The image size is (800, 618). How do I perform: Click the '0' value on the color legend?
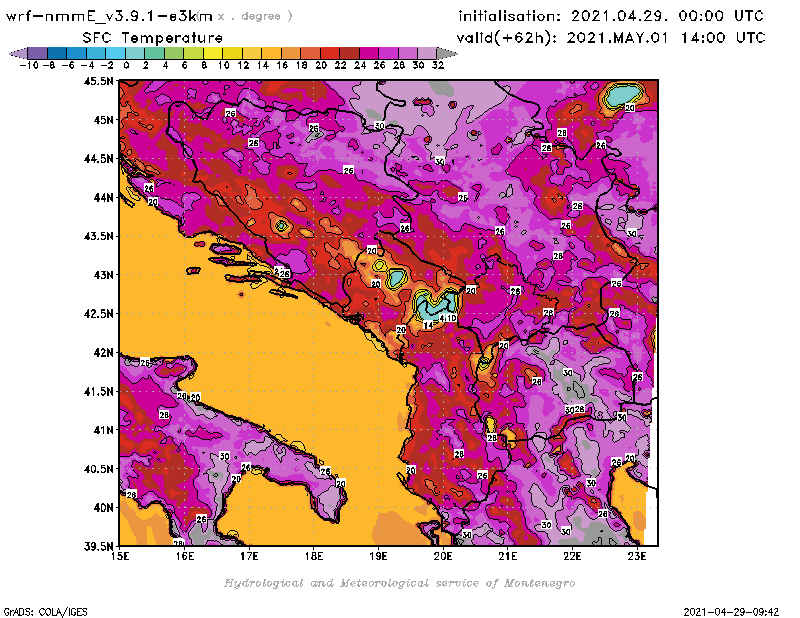[x=126, y=66]
